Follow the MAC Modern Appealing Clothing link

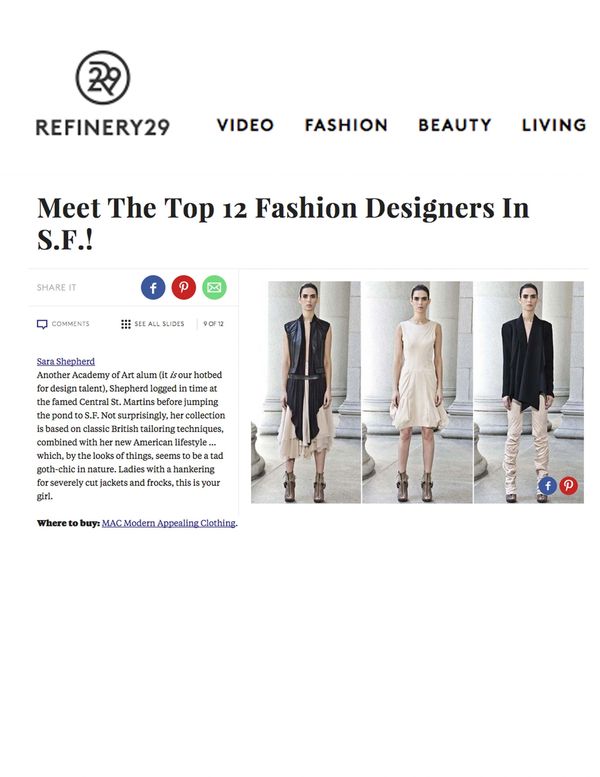pos(168,523)
